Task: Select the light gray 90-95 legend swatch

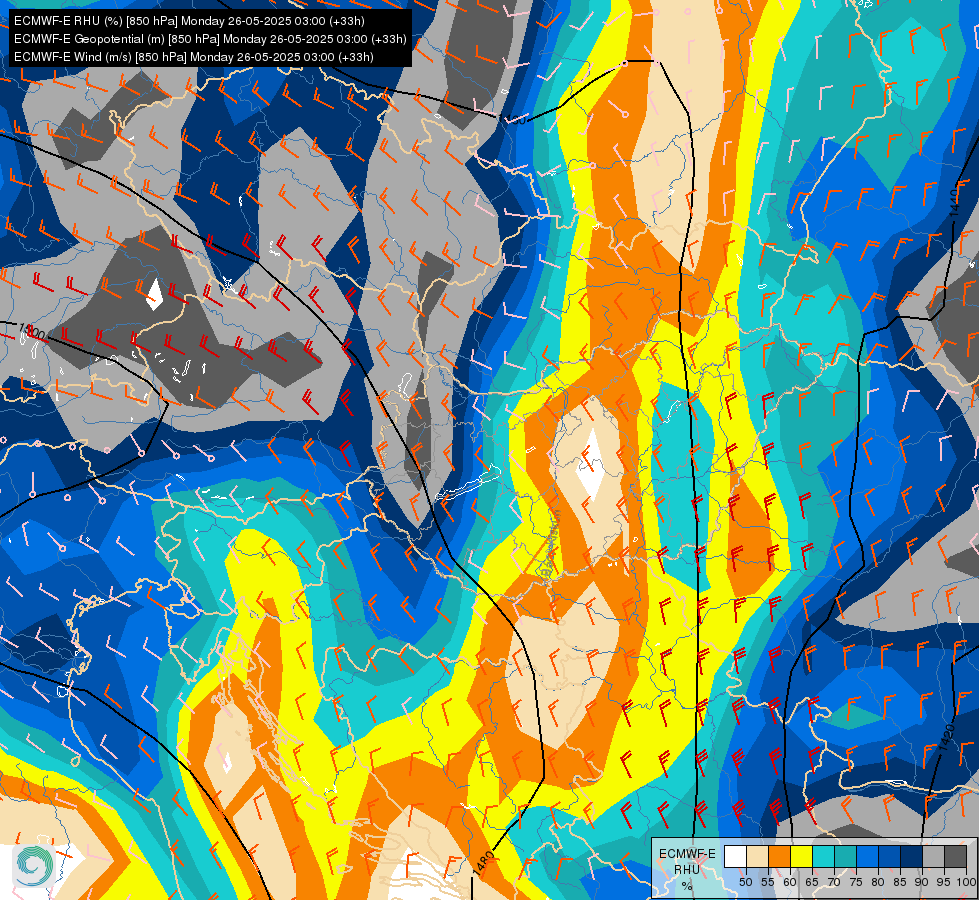Action: click(x=933, y=856)
